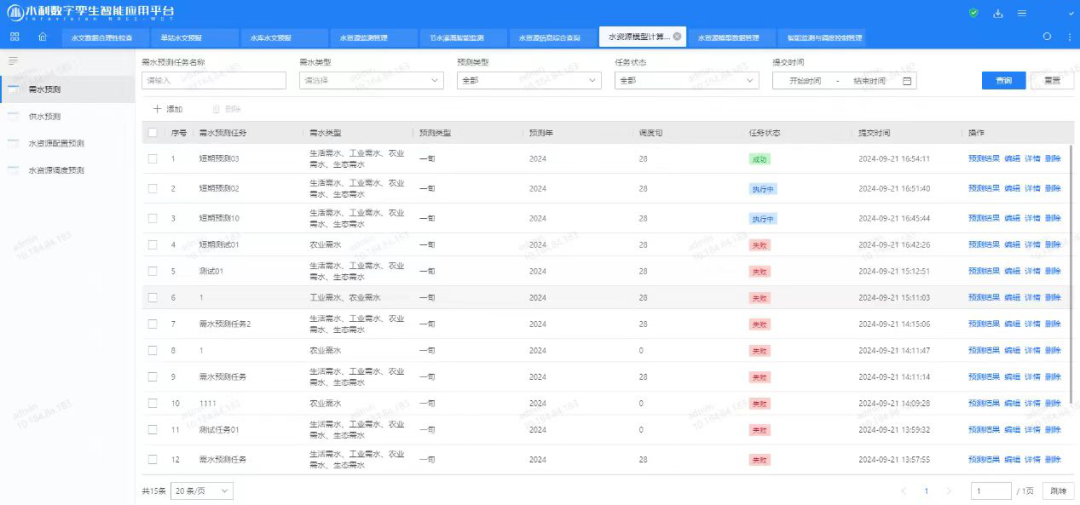The height and width of the screenshot is (505, 1080).
Task: Open the 20条/页 page size selector
Action: [204, 491]
